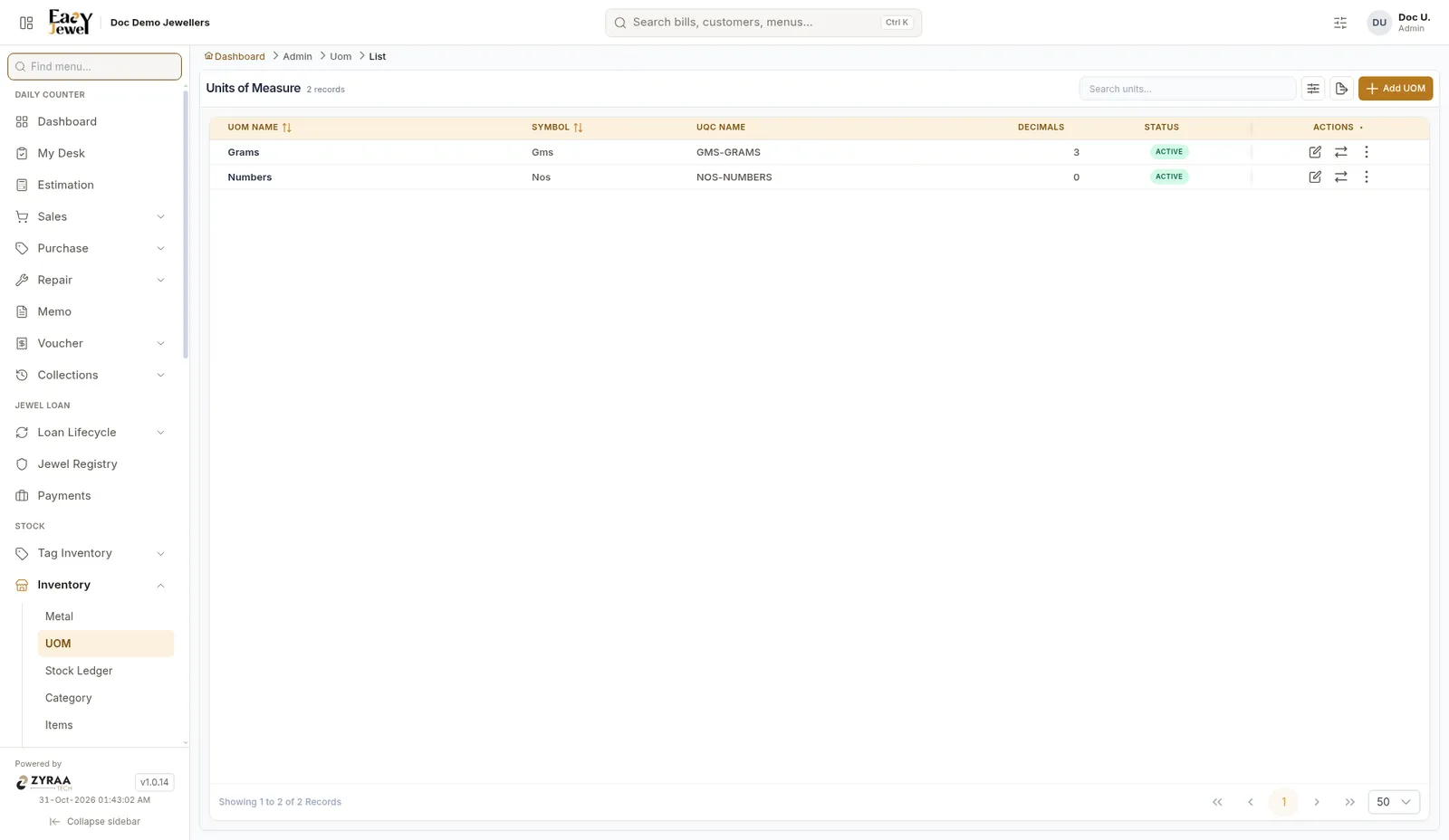
Task: Open the page size dropdown showing 50
Action: tap(1394, 802)
